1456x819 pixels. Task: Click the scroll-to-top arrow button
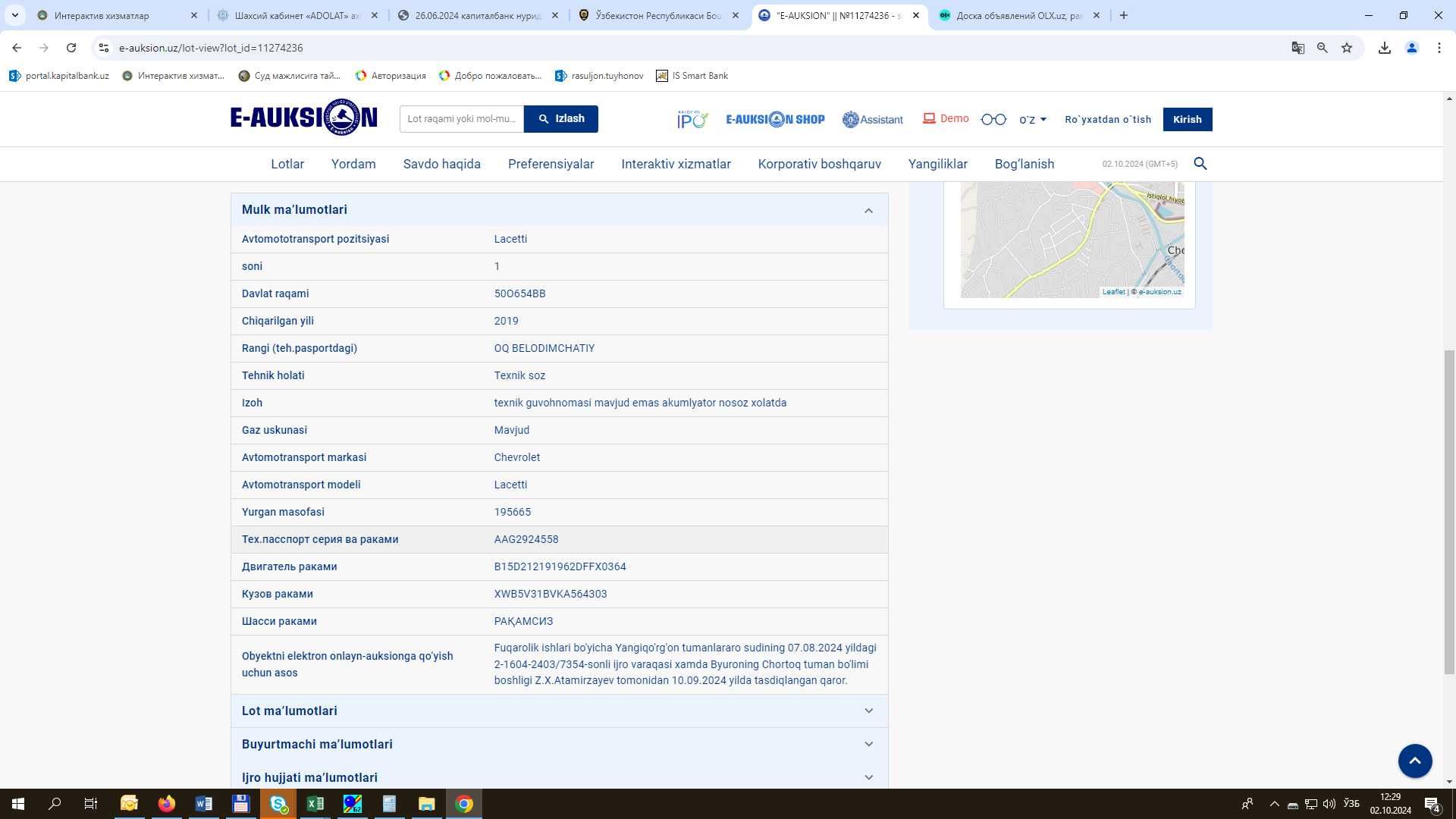pyautogui.click(x=1415, y=761)
